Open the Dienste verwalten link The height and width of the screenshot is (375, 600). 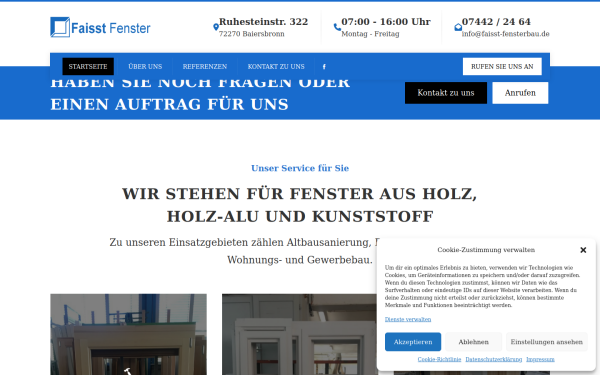[x=408, y=319]
